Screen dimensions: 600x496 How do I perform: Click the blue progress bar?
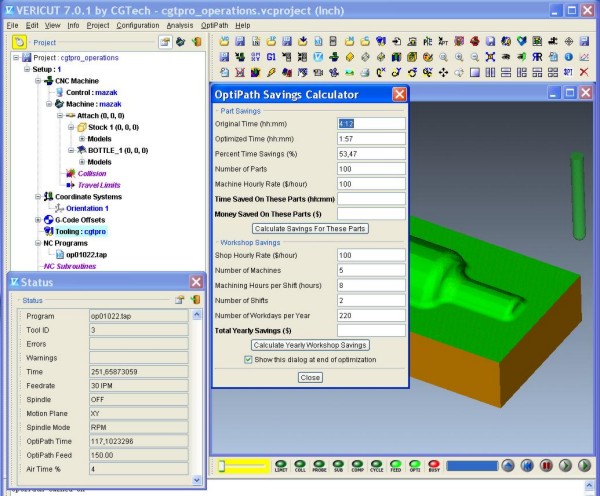(x=472, y=466)
